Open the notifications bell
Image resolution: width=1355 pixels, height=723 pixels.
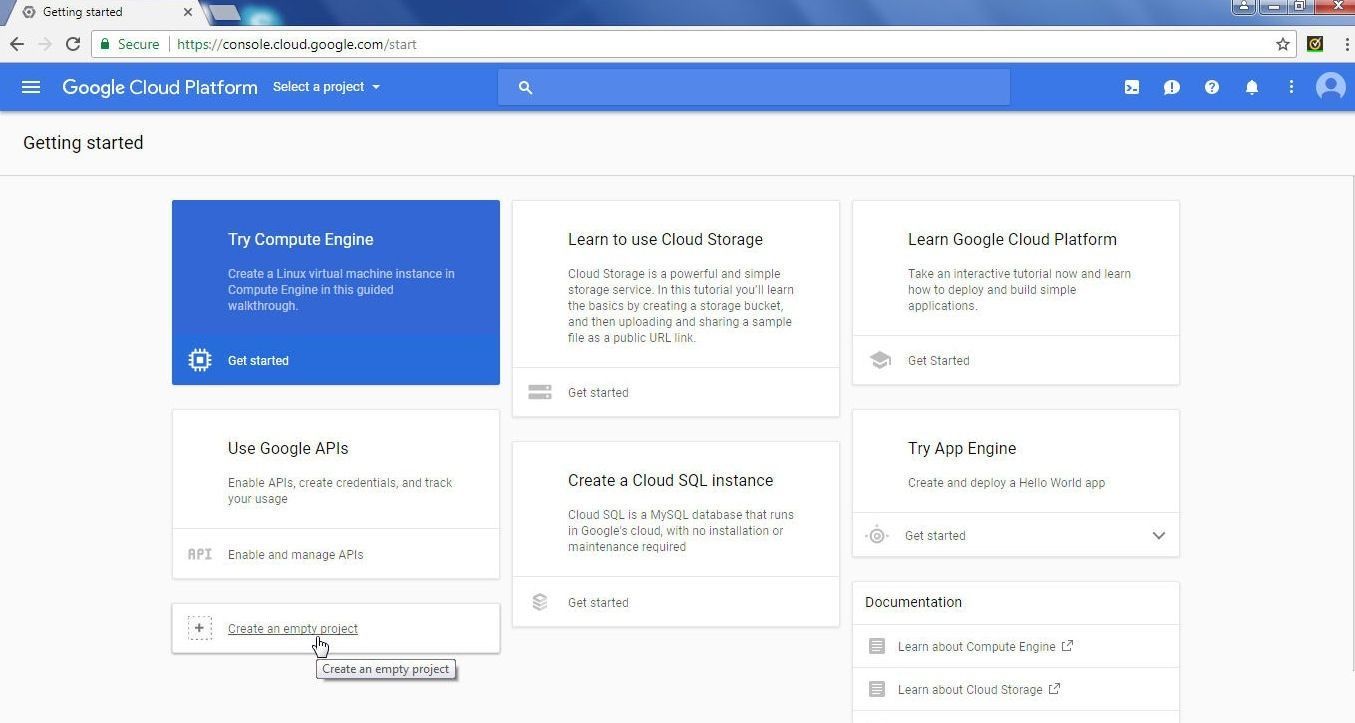(x=1252, y=87)
